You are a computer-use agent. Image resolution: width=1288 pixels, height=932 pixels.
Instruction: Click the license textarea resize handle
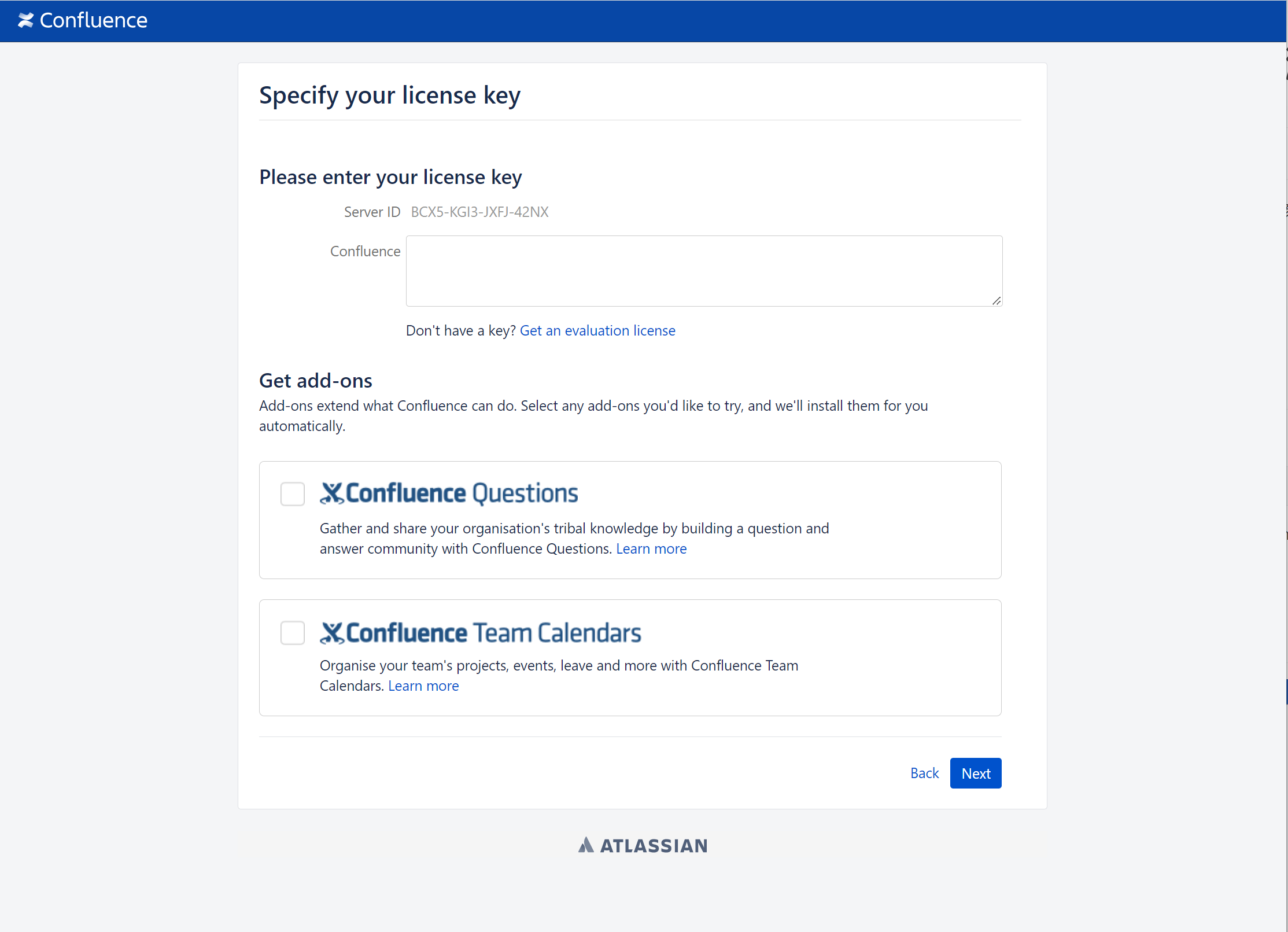point(996,301)
